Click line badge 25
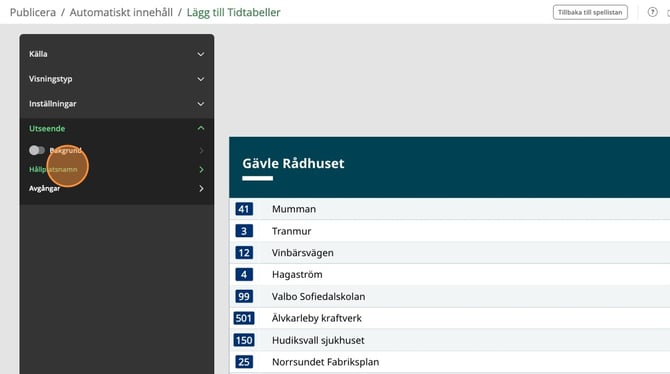Image resolution: width=670 pixels, height=374 pixels. (244, 362)
